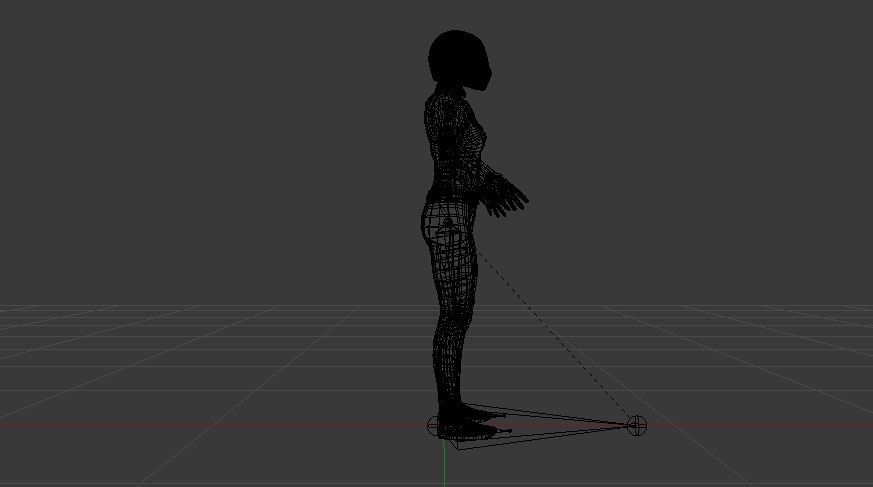Screen dimensions: 873x487
Task: Click the character's outstretched wireframe hands
Action: tap(504, 195)
